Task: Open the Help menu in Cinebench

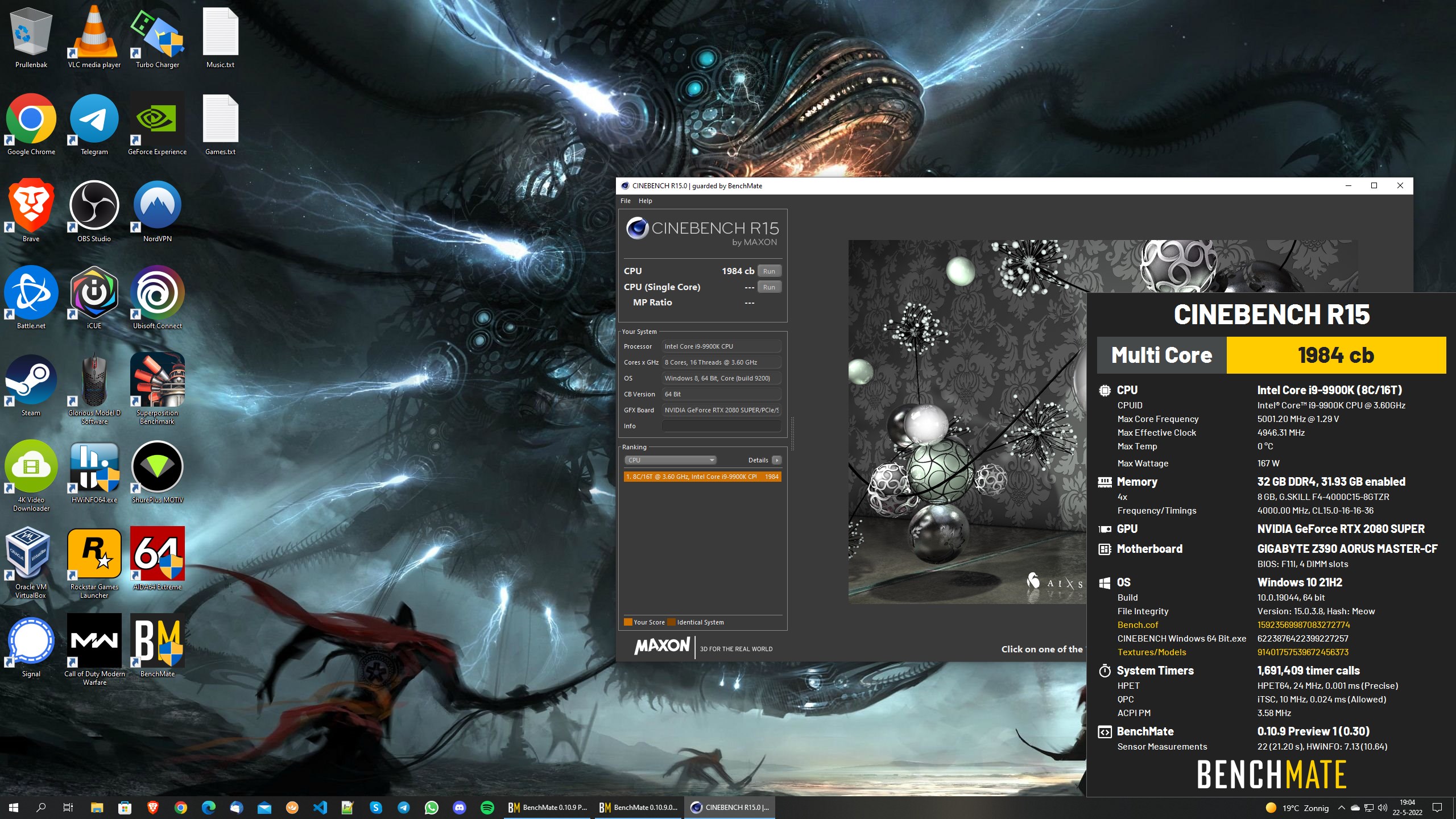Action: click(x=645, y=201)
